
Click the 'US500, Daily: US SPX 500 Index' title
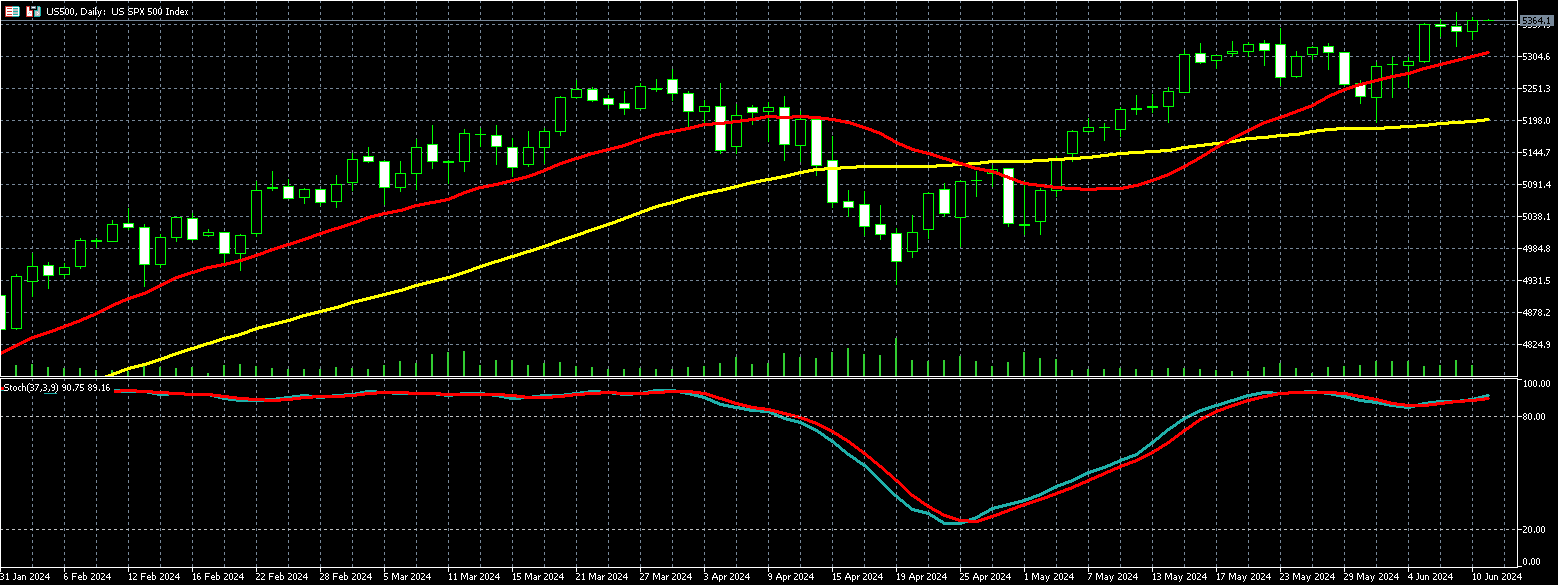click(118, 11)
